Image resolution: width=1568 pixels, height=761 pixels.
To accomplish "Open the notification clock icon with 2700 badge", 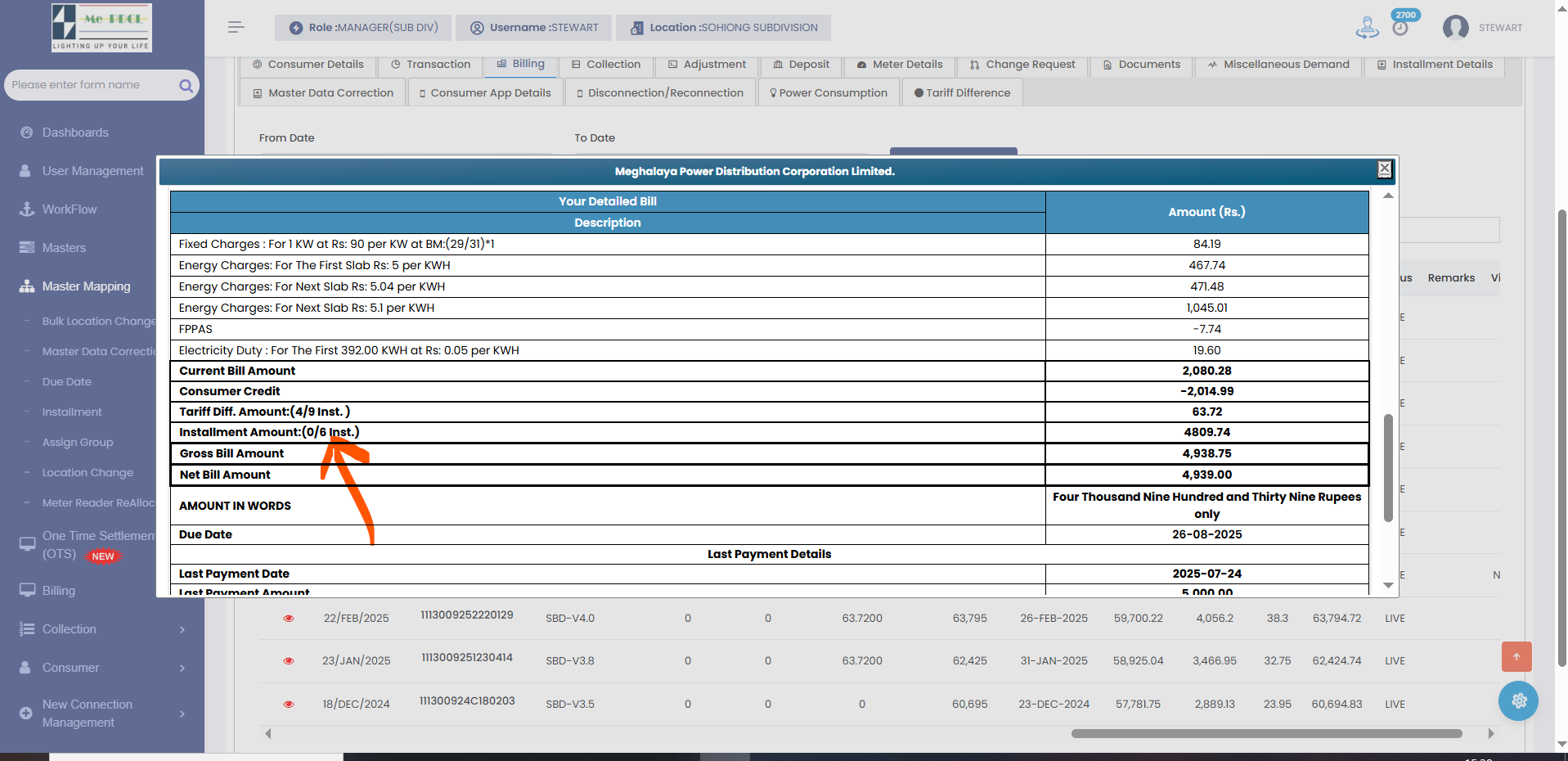I will point(1400,27).
